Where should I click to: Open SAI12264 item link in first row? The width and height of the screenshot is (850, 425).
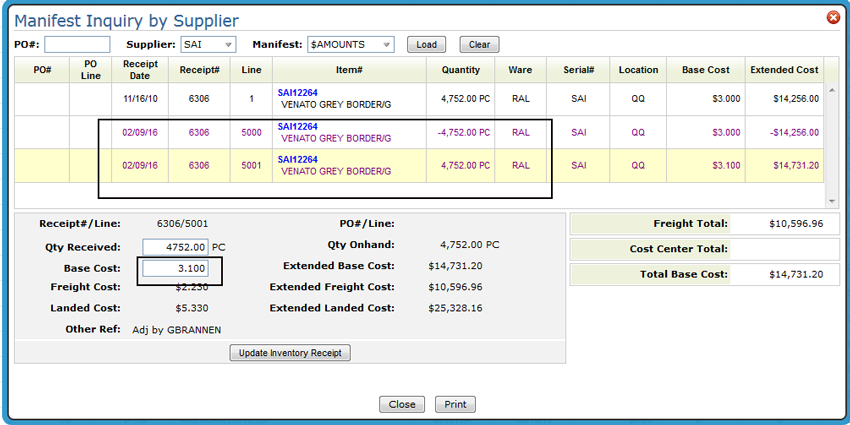click(x=297, y=93)
